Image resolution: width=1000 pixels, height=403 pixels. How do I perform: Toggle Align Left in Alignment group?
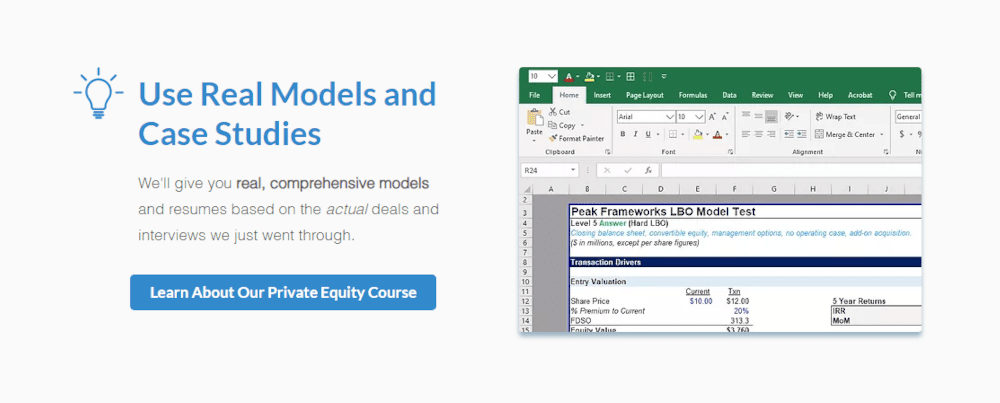click(746, 135)
